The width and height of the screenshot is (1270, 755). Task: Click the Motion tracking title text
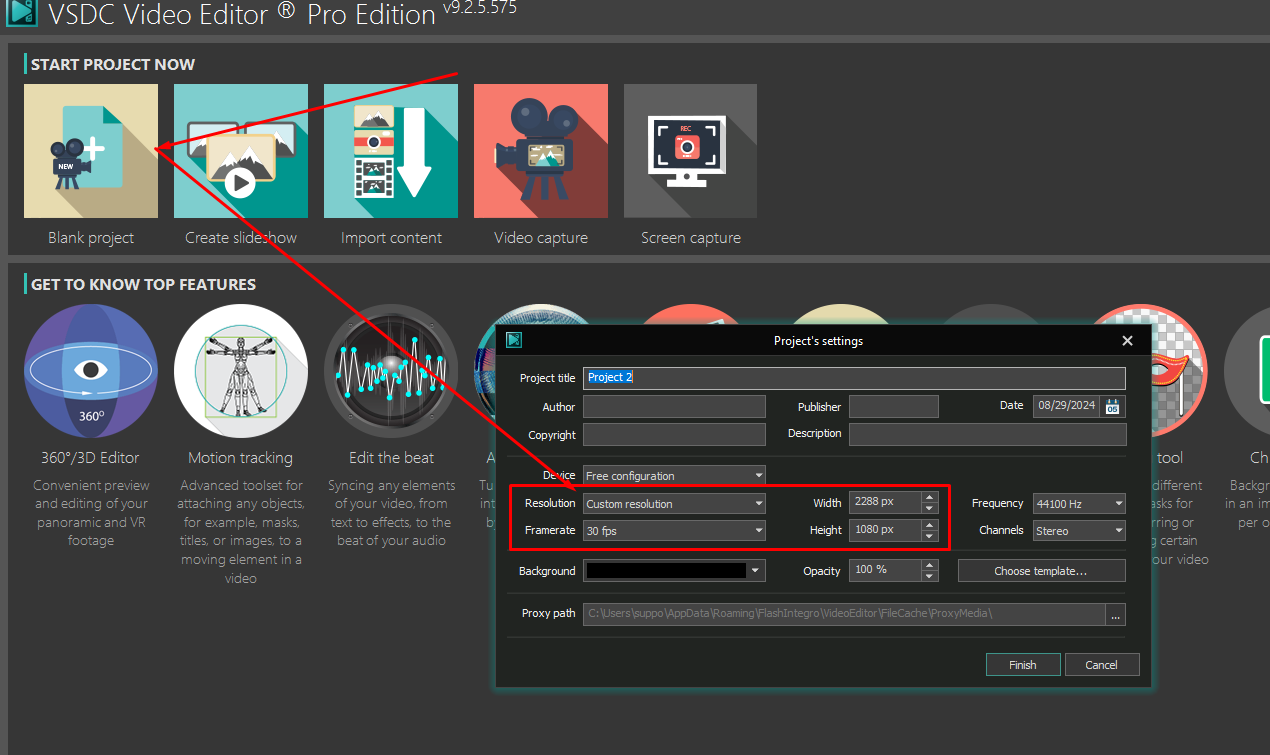[x=241, y=458]
